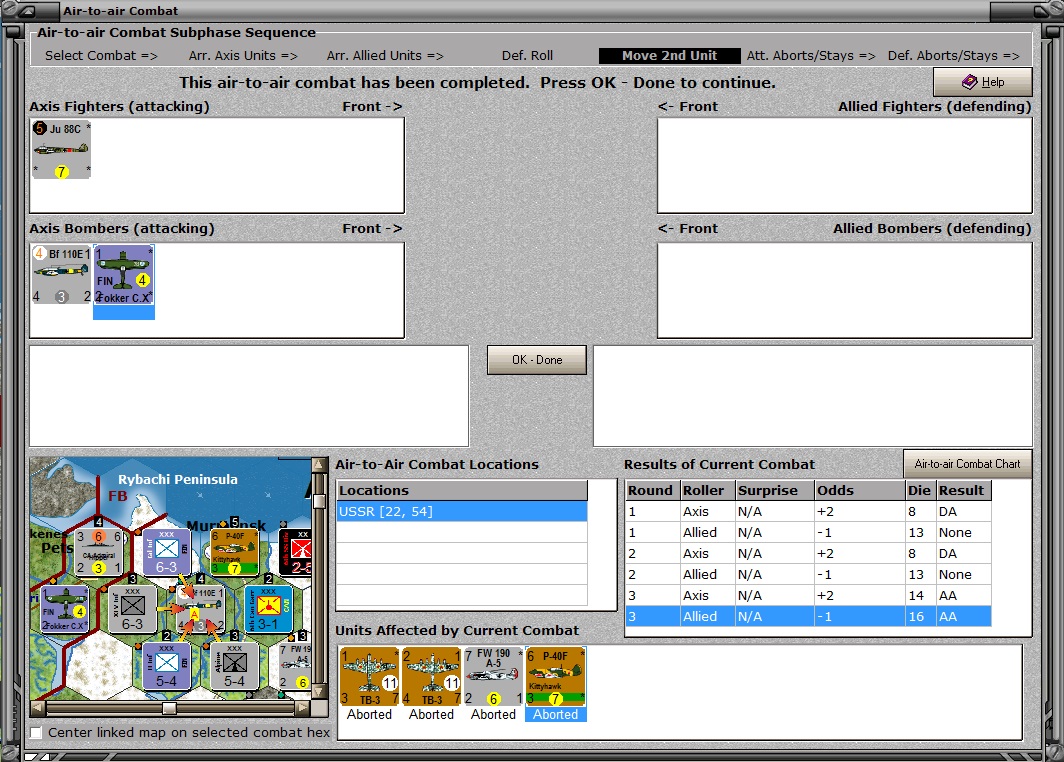This screenshot has height=762, width=1064.
Task: Click the map's horizontal scrollbar thumb
Action: [x=170, y=708]
